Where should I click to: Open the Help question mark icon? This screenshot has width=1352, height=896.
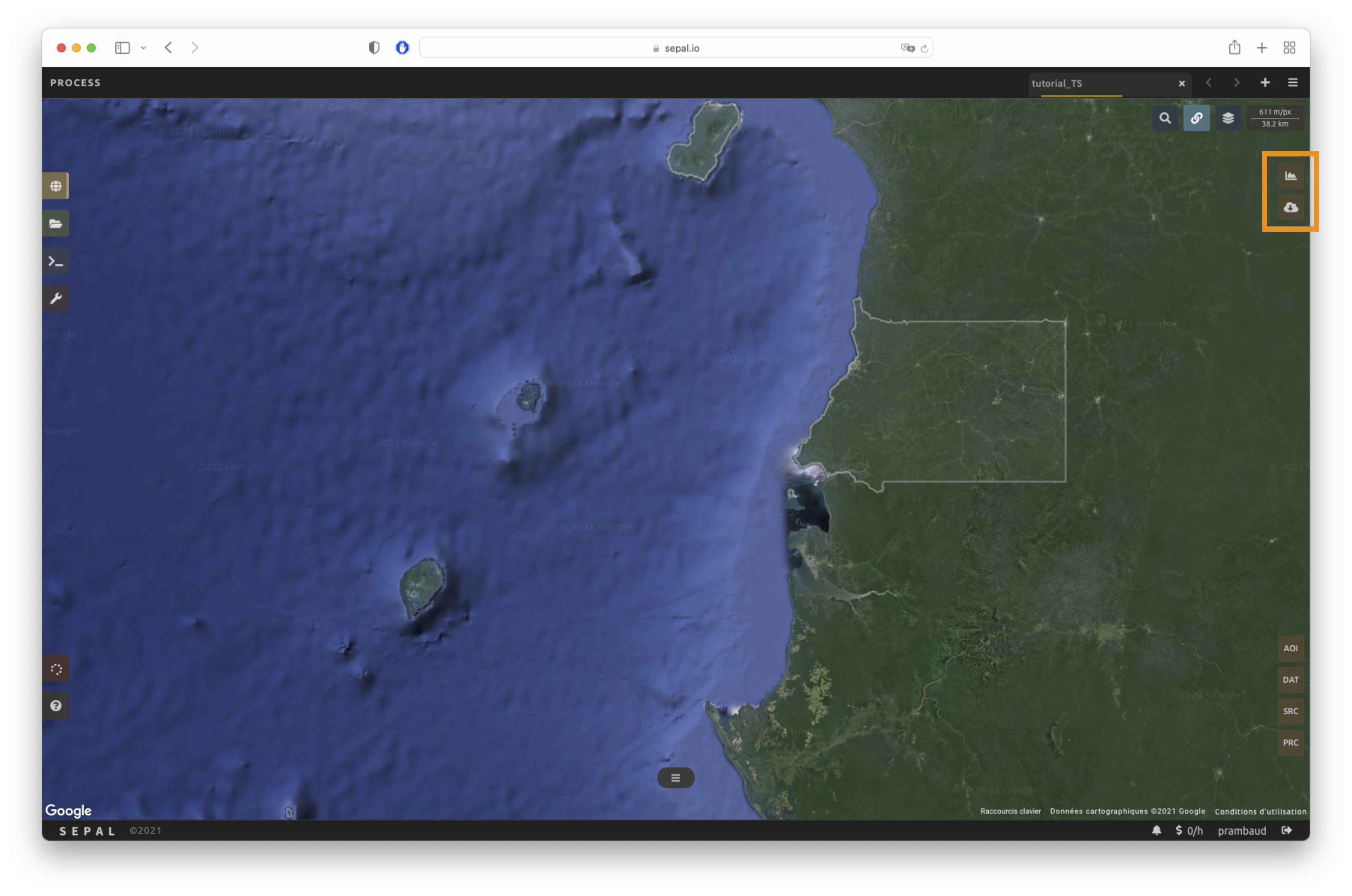click(x=55, y=706)
